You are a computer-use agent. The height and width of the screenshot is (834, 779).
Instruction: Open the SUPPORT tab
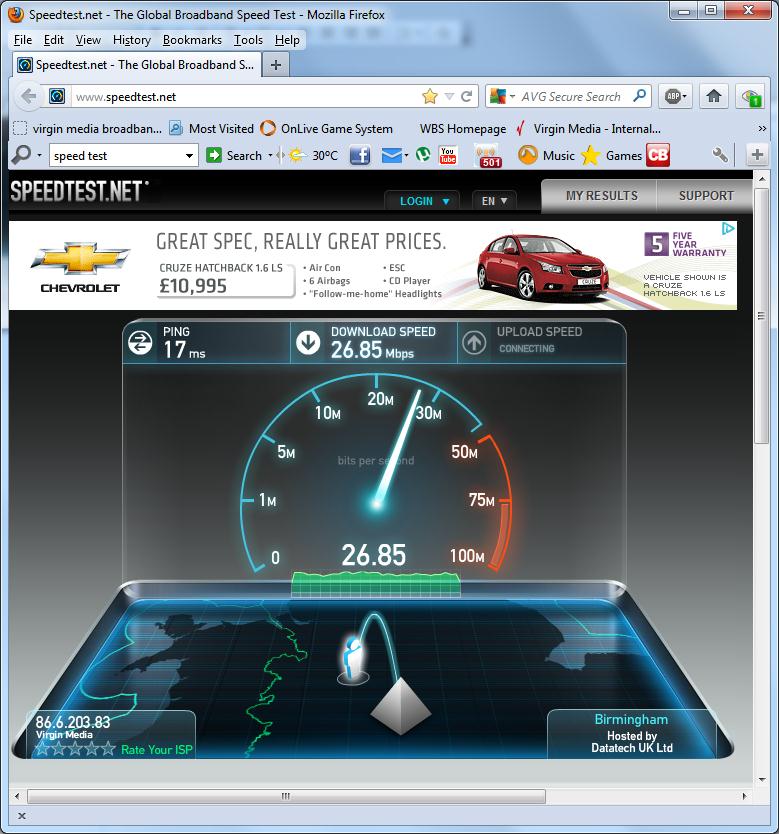click(706, 196)
